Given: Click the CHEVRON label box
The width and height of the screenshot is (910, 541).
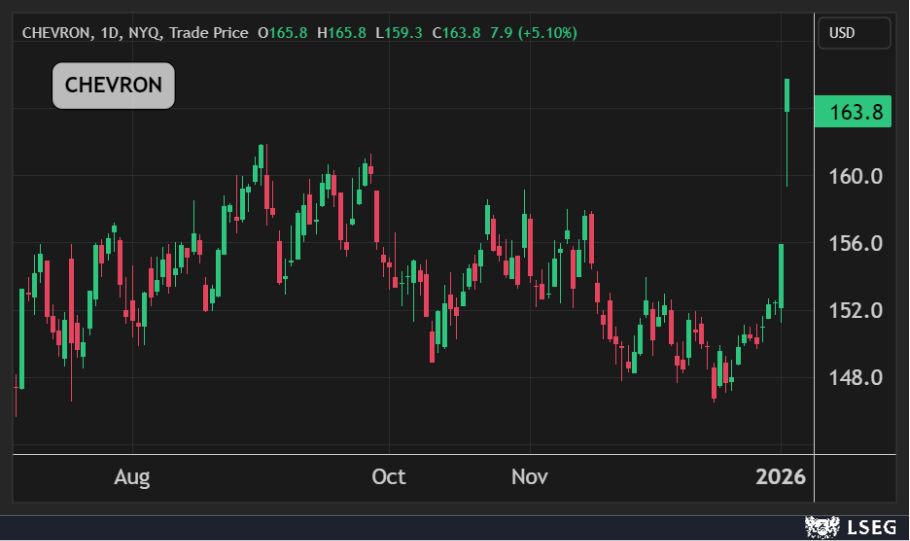Looking at the screenshot, I should pos(114,85).
